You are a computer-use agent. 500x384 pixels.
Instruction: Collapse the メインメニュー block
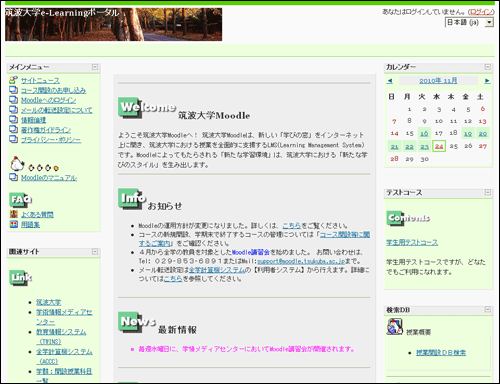click(x=95, y=67)
